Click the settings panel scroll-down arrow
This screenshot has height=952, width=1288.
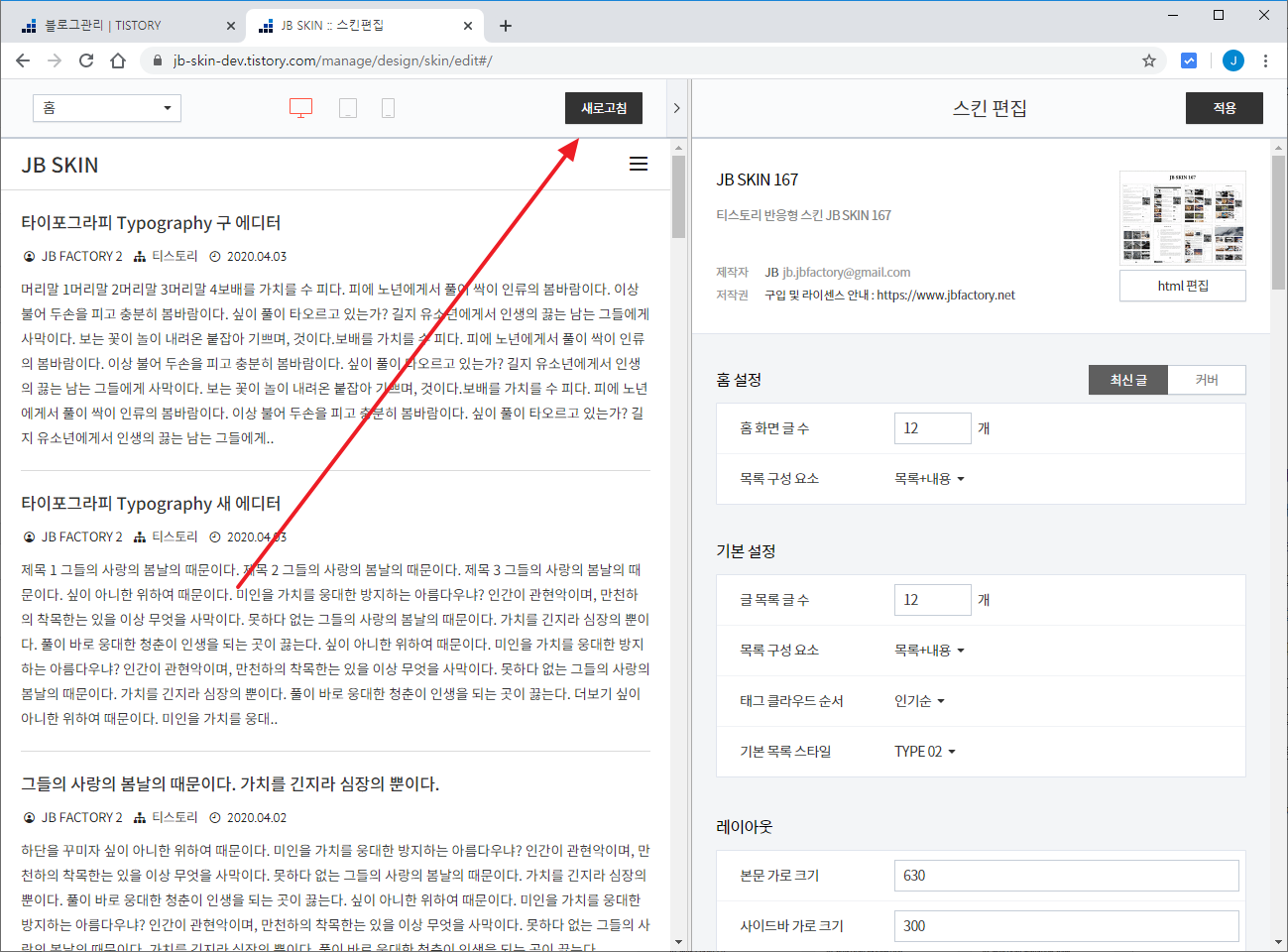pos(1279,942)
